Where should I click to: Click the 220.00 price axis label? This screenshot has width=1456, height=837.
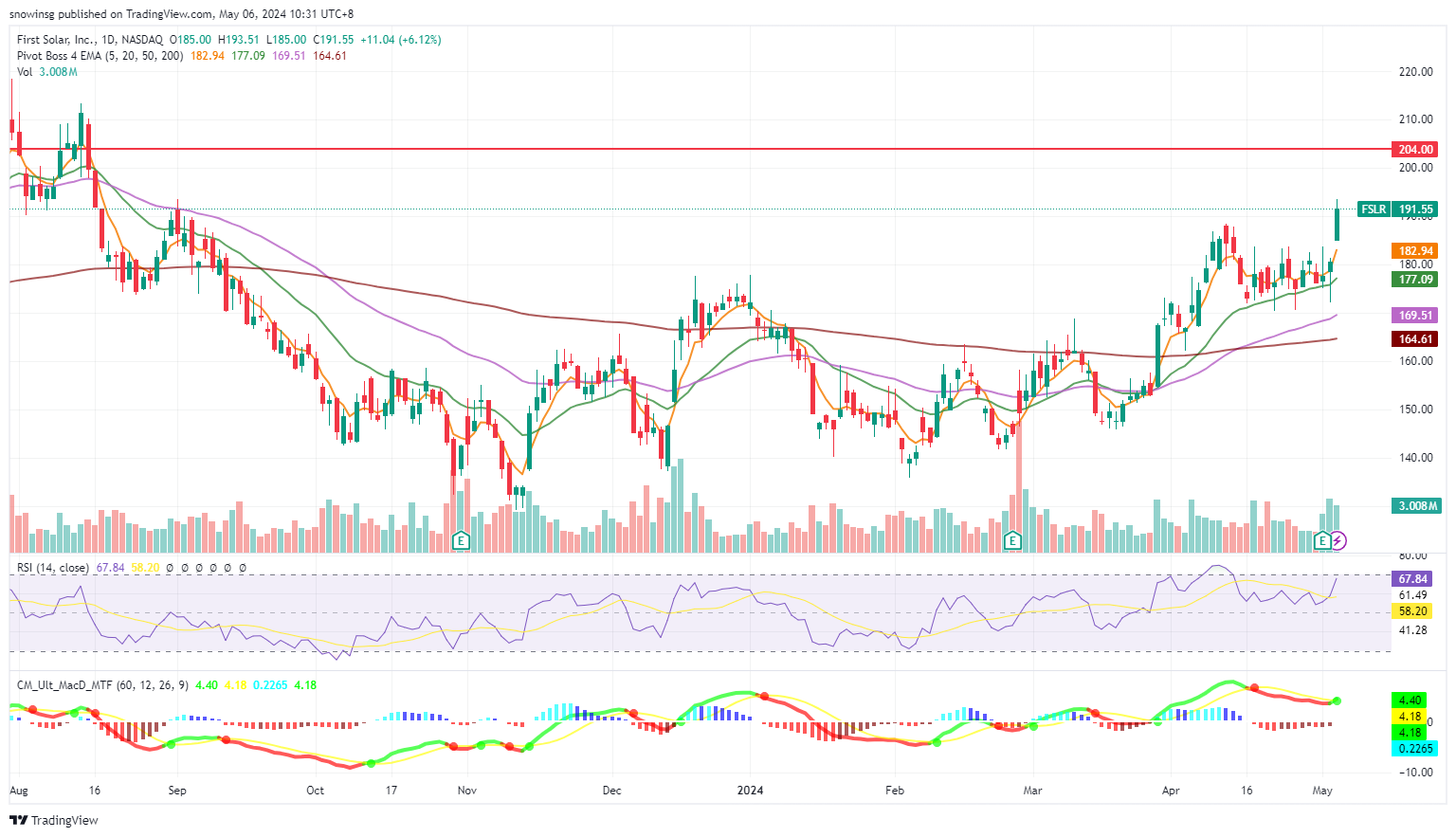tap(1415, 72)
